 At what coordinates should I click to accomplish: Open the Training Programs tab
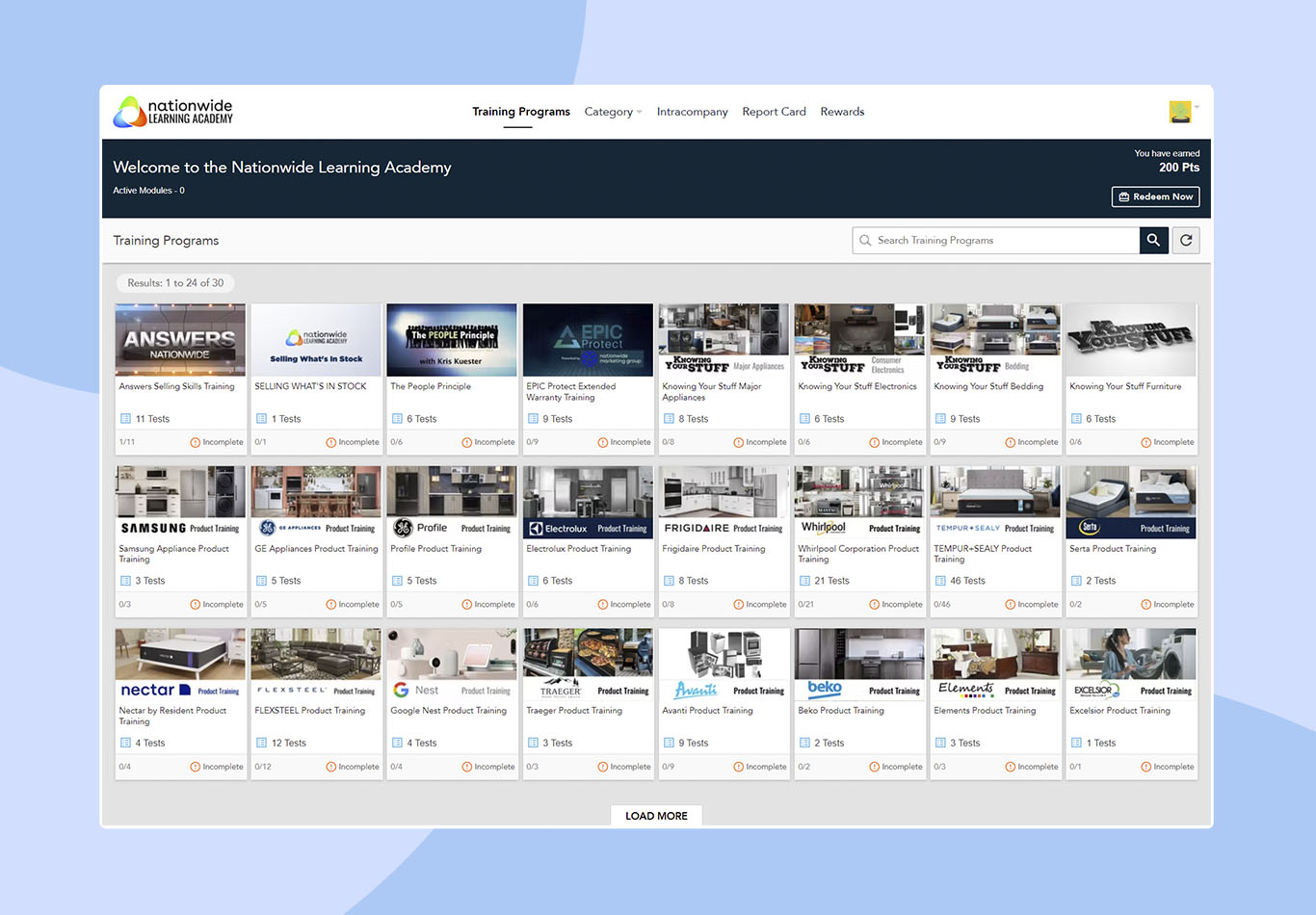521,112
